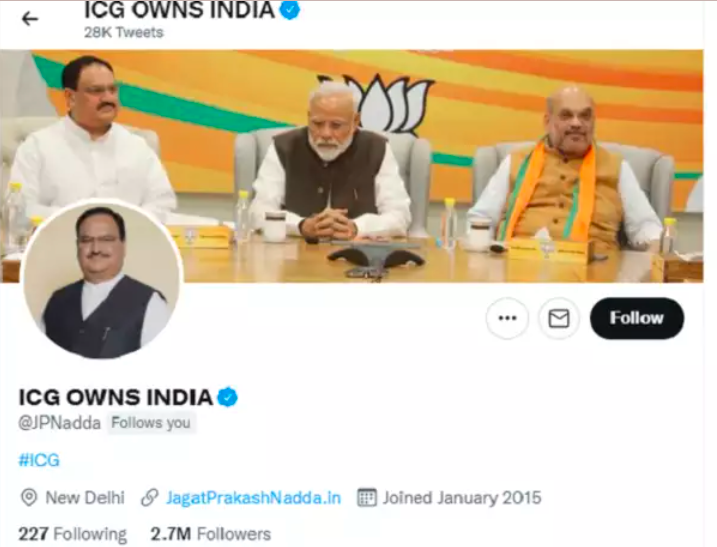View the 2.7M Followers list
Screen dimensions: 717x547
click(x=211, y=534)
